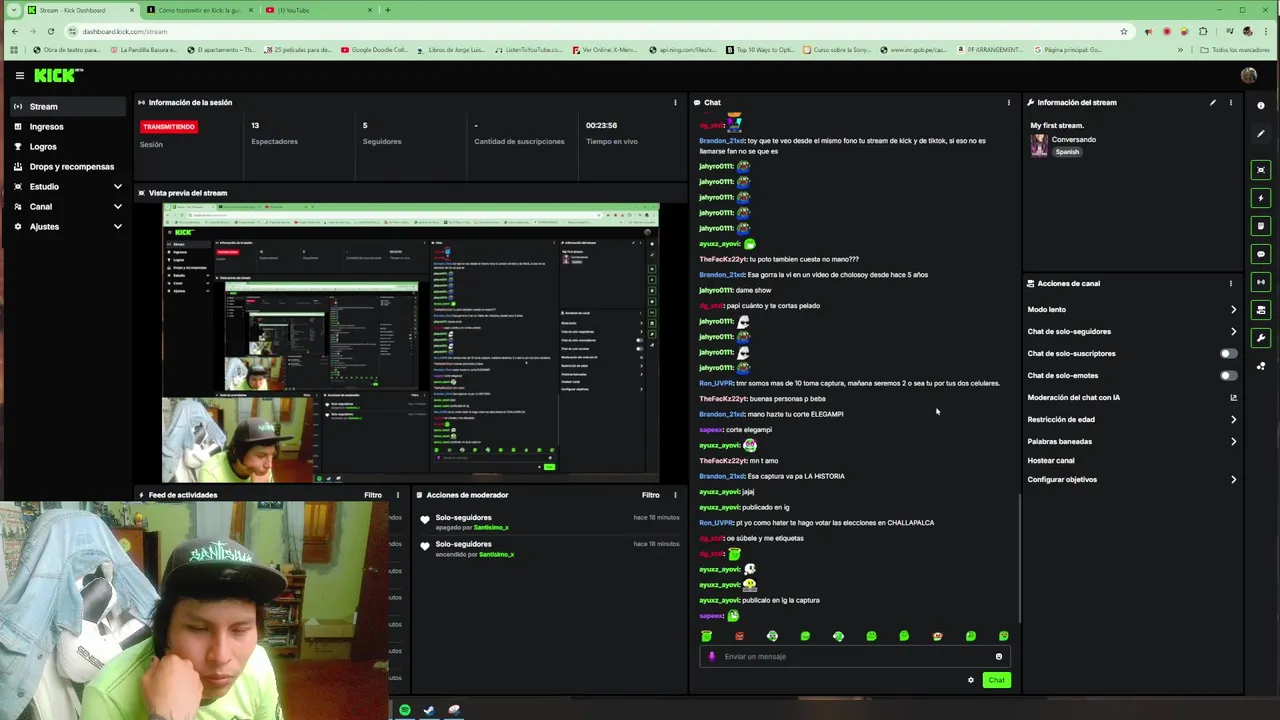Select Stream in sidebar
This screenshot has width=1280, height=720.
[67, 106]
